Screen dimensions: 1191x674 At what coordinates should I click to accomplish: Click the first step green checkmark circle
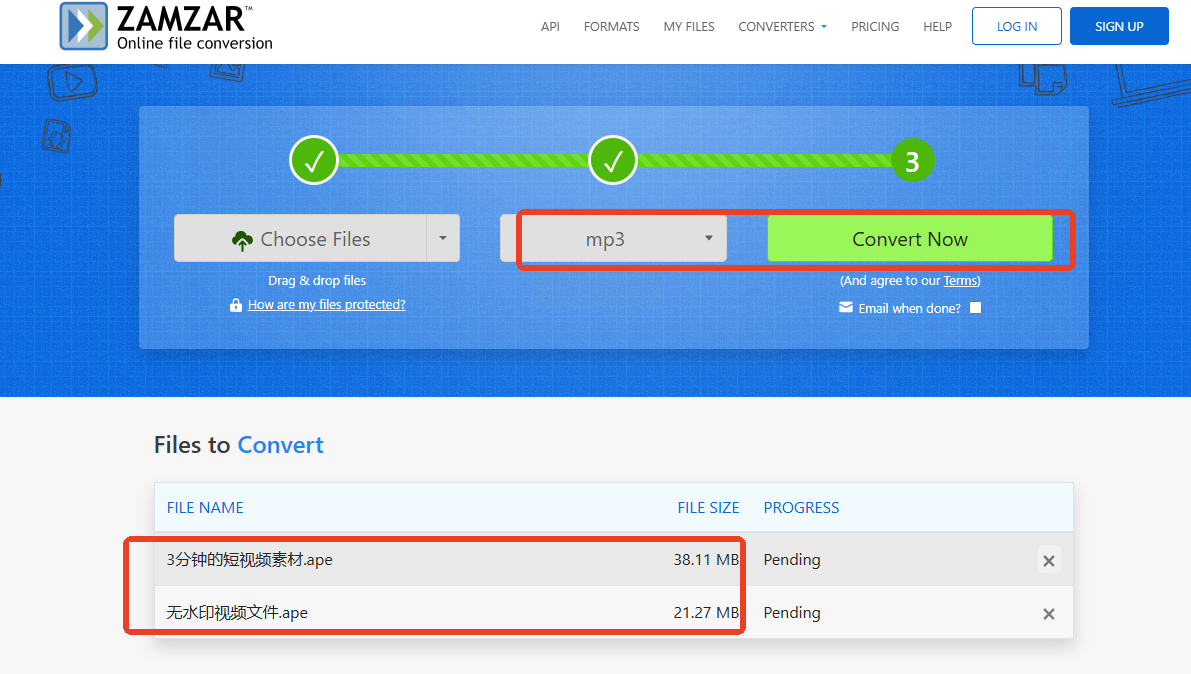[314, 160]
